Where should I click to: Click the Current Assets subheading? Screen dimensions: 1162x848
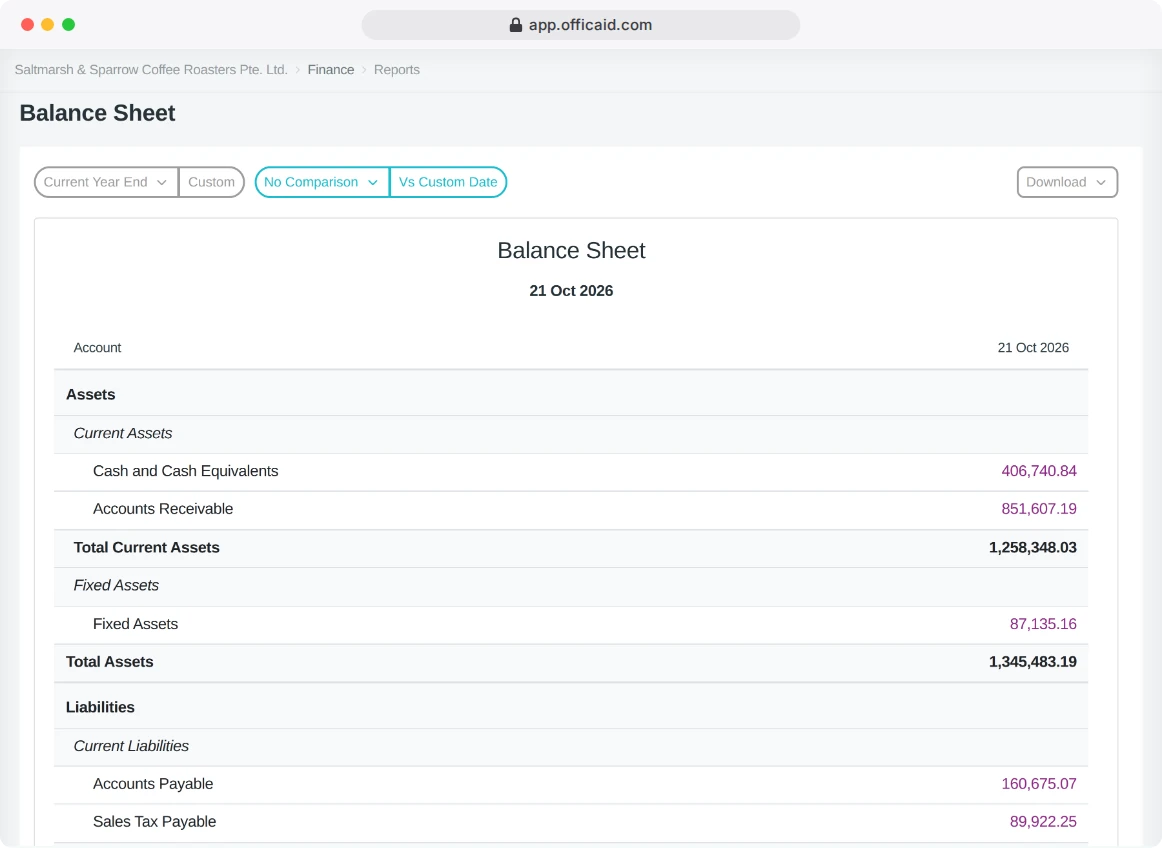123,434
